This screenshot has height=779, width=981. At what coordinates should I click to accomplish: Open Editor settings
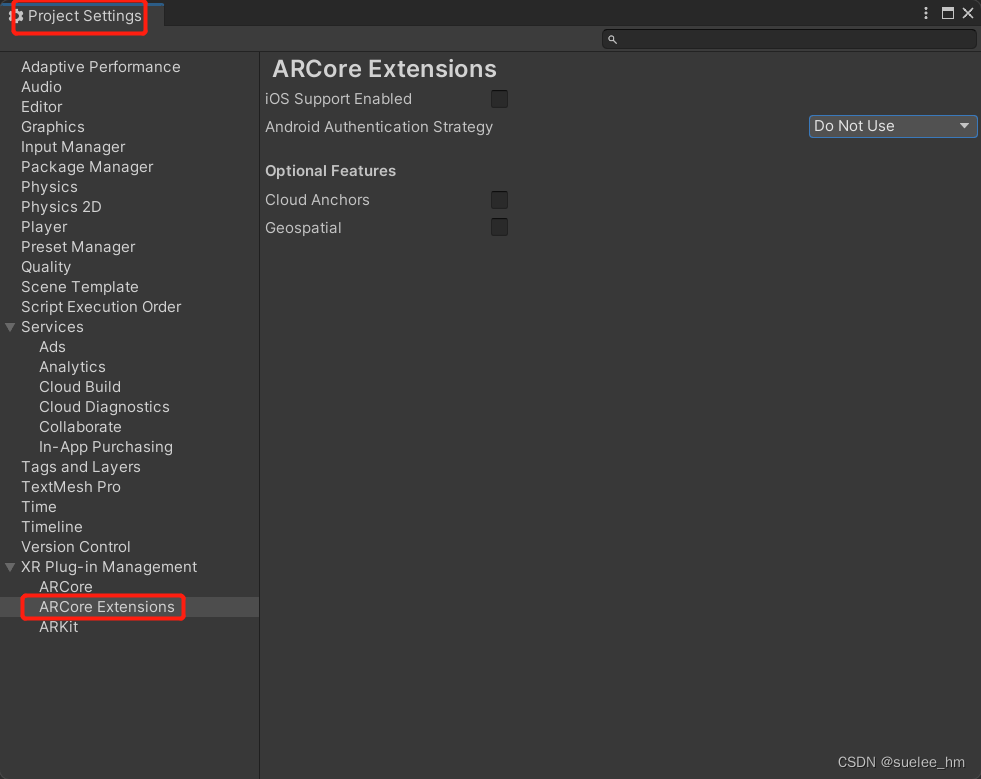42,107
